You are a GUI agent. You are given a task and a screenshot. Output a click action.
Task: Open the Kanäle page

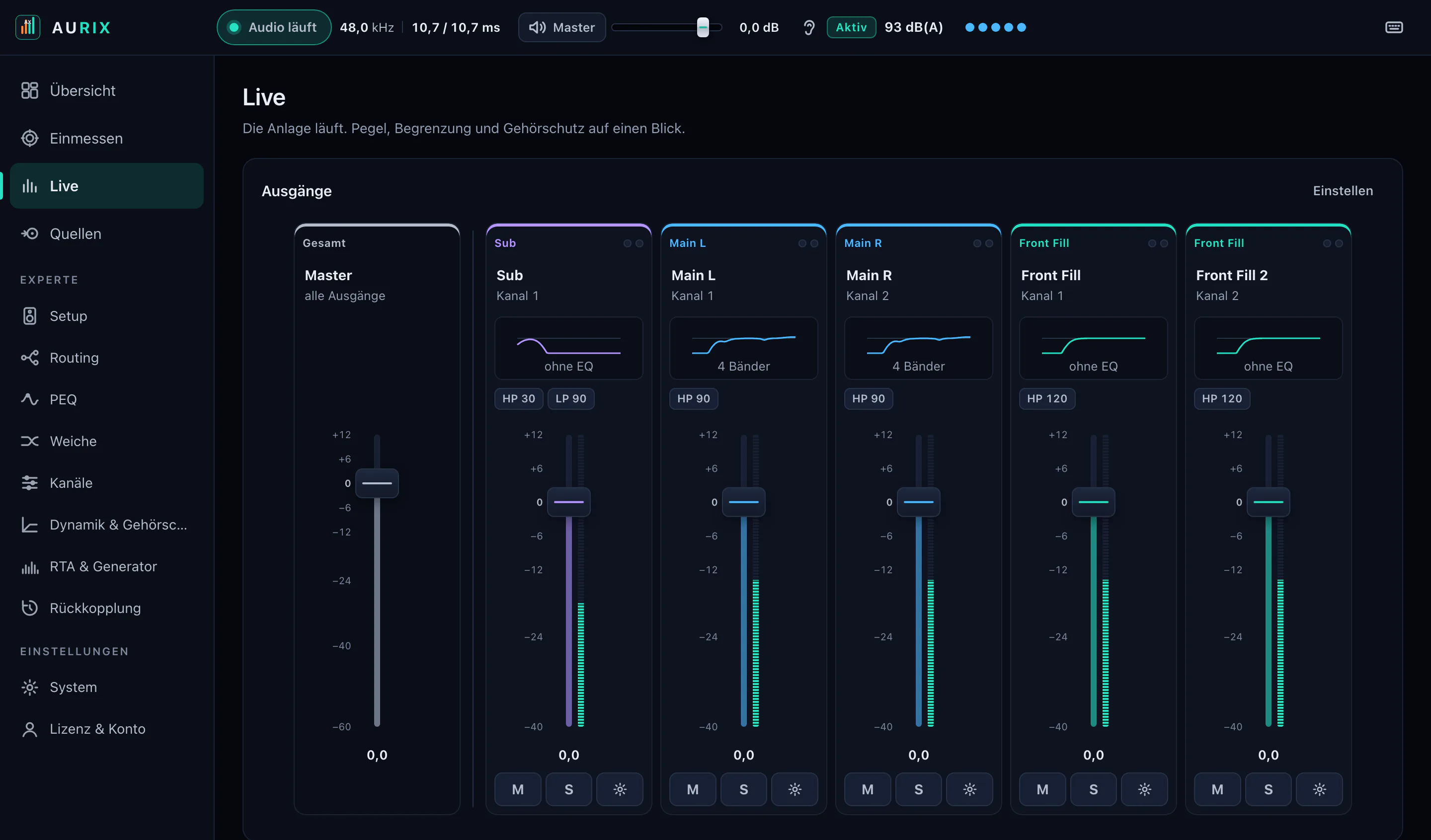click(107, 482)
